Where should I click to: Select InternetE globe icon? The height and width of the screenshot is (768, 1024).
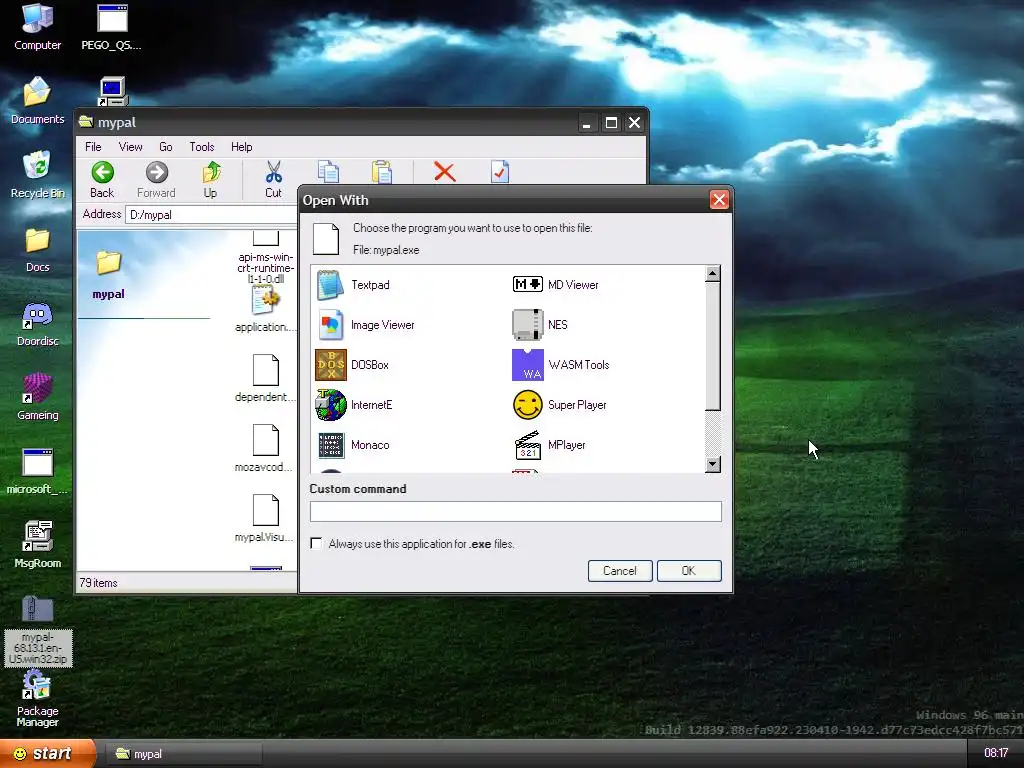point(330,404)
